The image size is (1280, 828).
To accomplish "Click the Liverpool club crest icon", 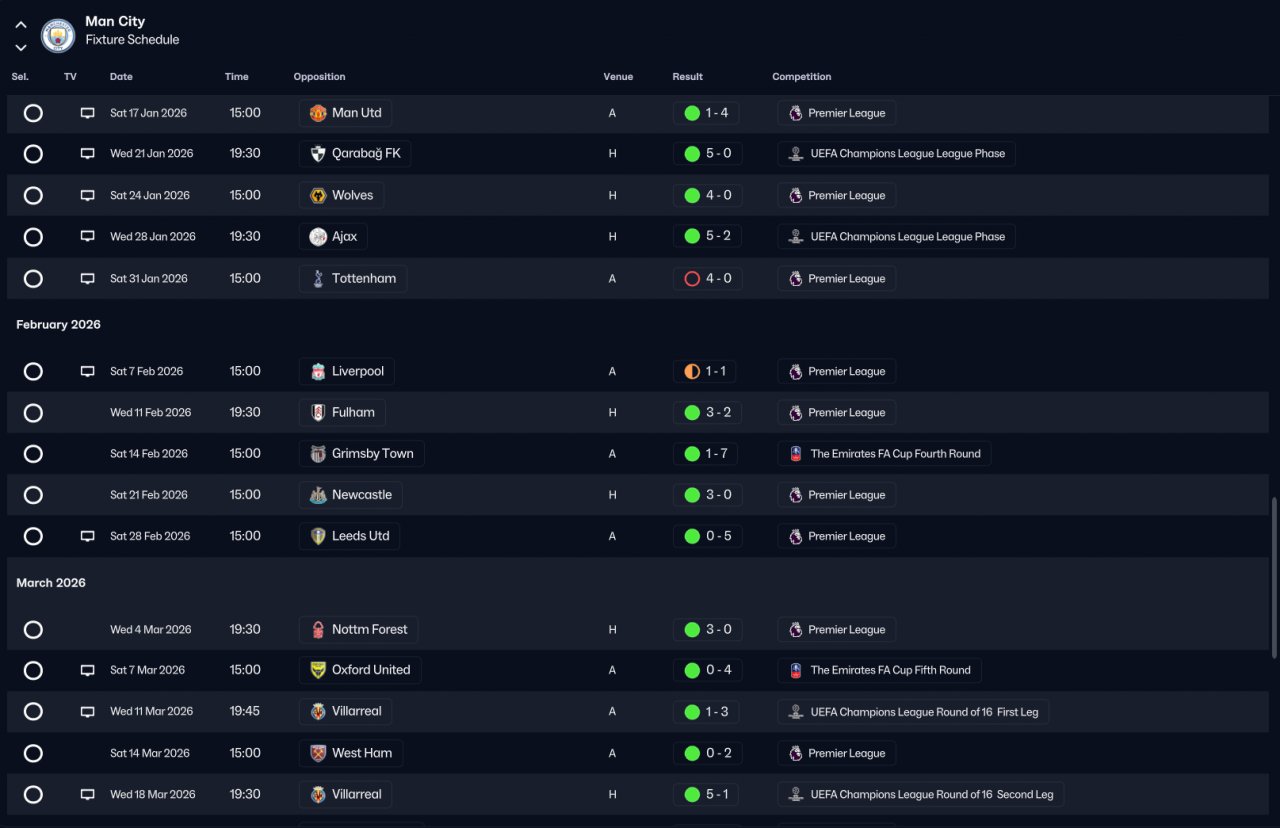I will coord(318,372).
